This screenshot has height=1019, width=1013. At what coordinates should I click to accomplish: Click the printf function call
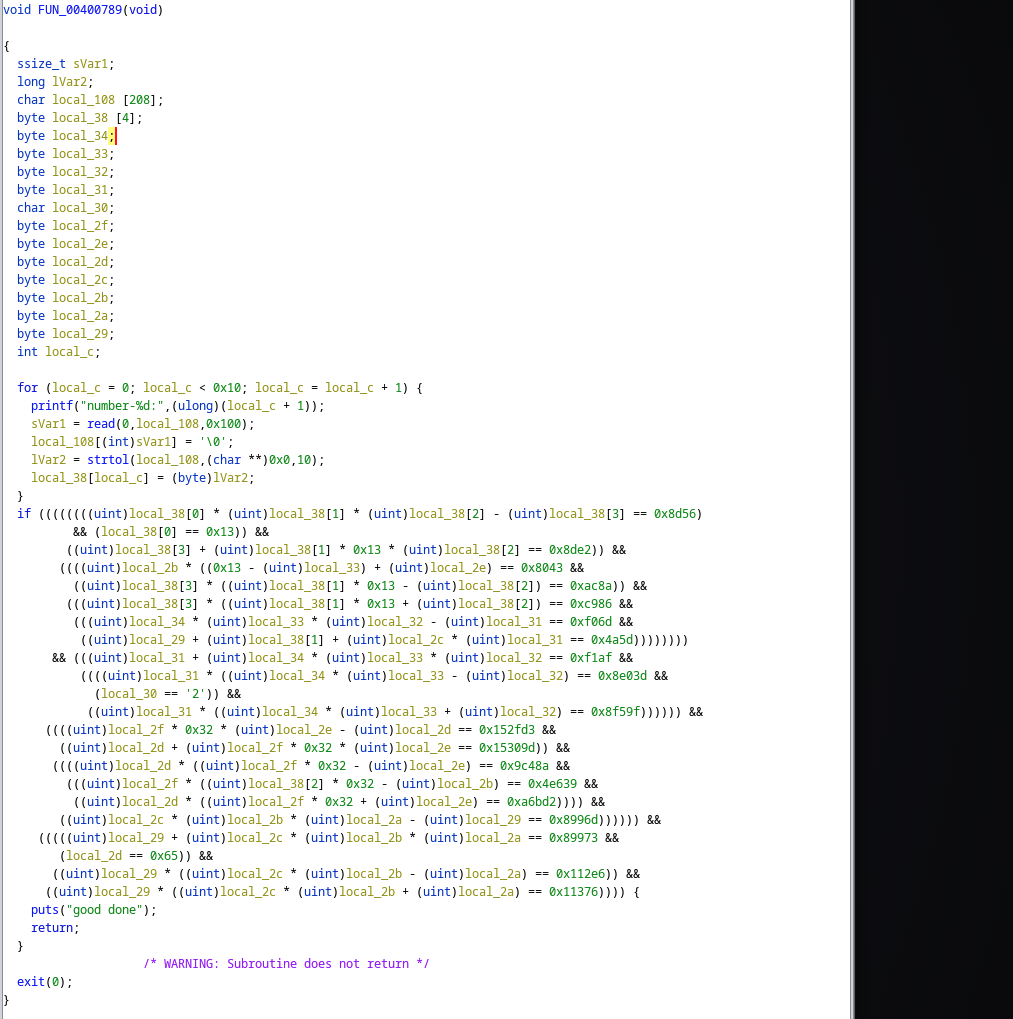pos(52,406)
